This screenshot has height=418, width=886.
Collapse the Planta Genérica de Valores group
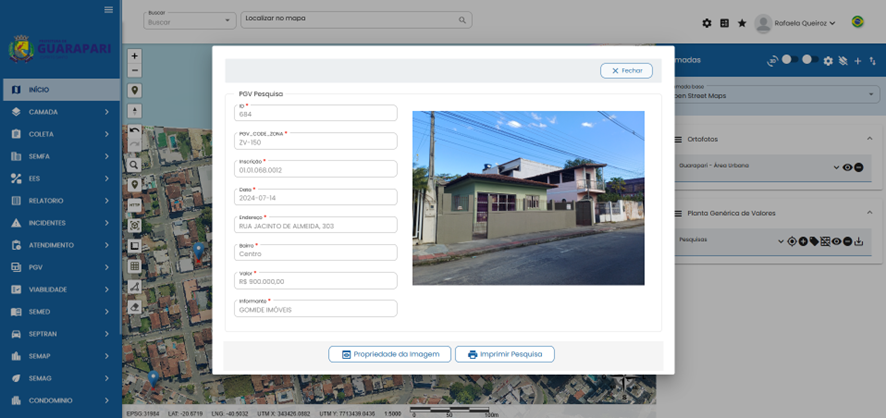pos(870,213)
